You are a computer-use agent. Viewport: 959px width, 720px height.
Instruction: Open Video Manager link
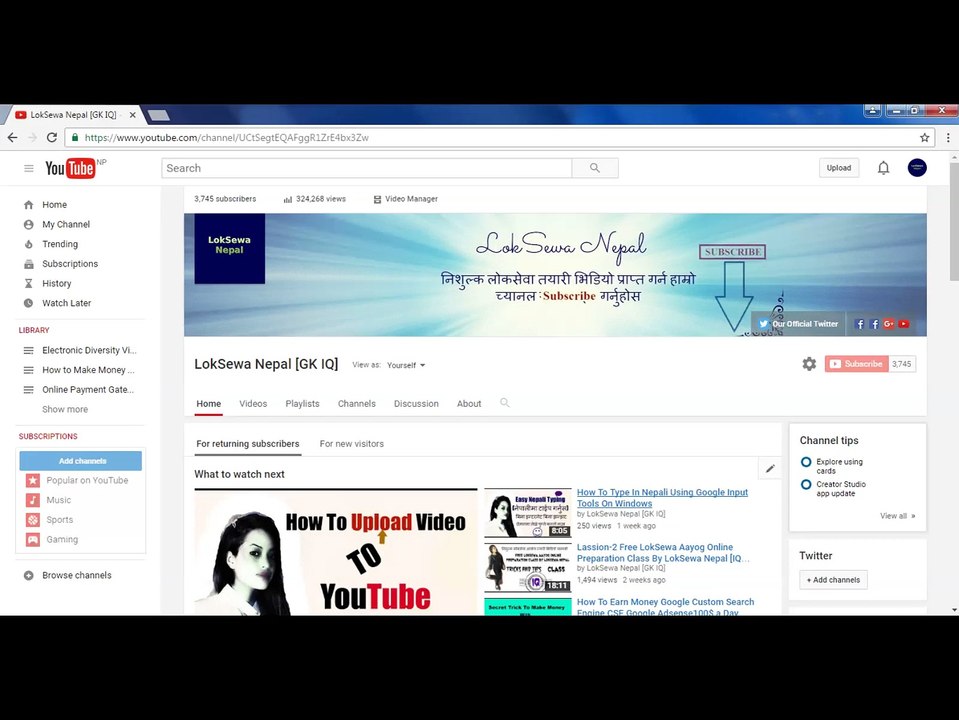405,199
